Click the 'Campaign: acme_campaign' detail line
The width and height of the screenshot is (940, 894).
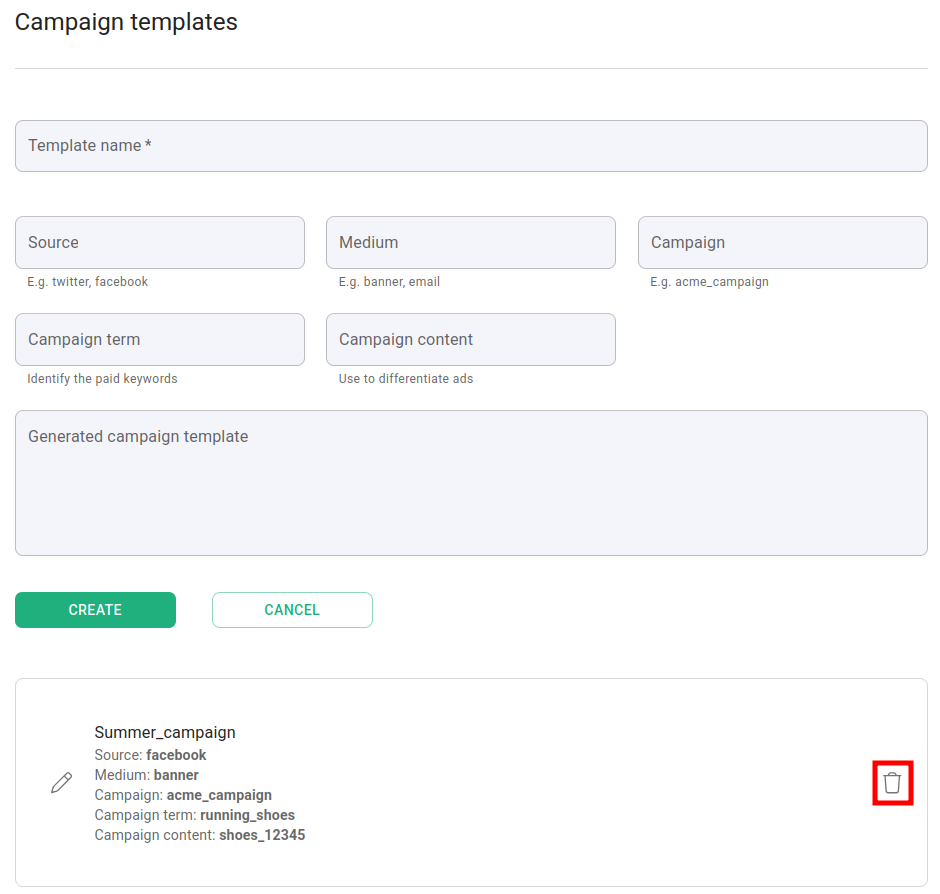tap(183, 795)
